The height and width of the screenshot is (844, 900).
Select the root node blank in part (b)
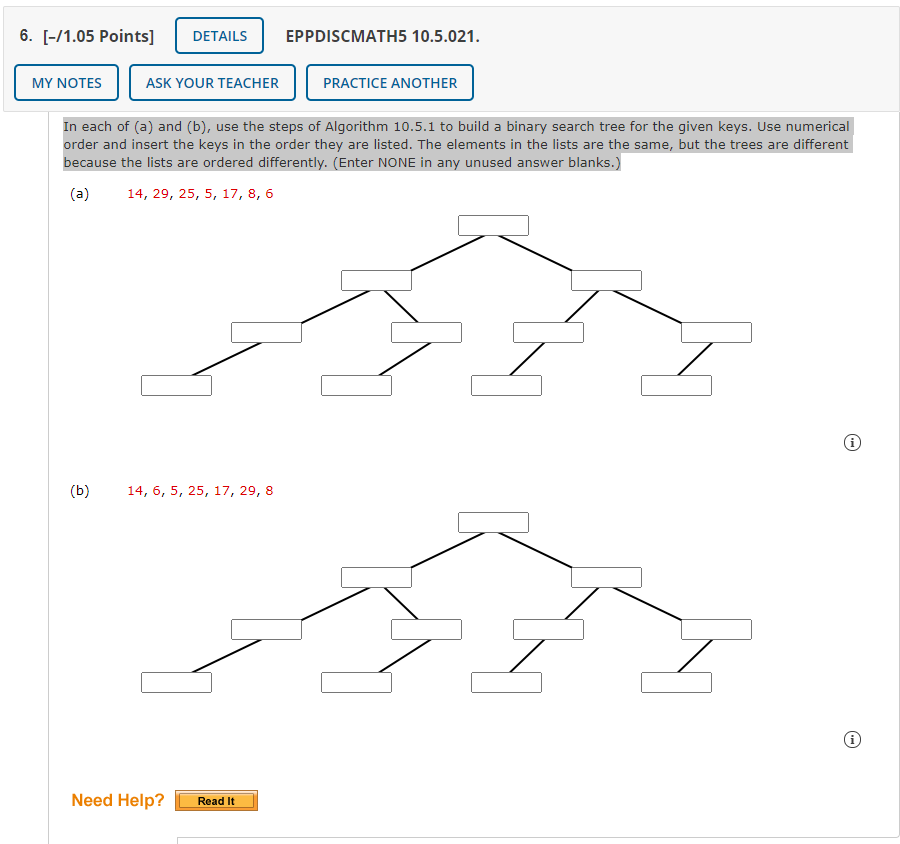click(493, 521)
